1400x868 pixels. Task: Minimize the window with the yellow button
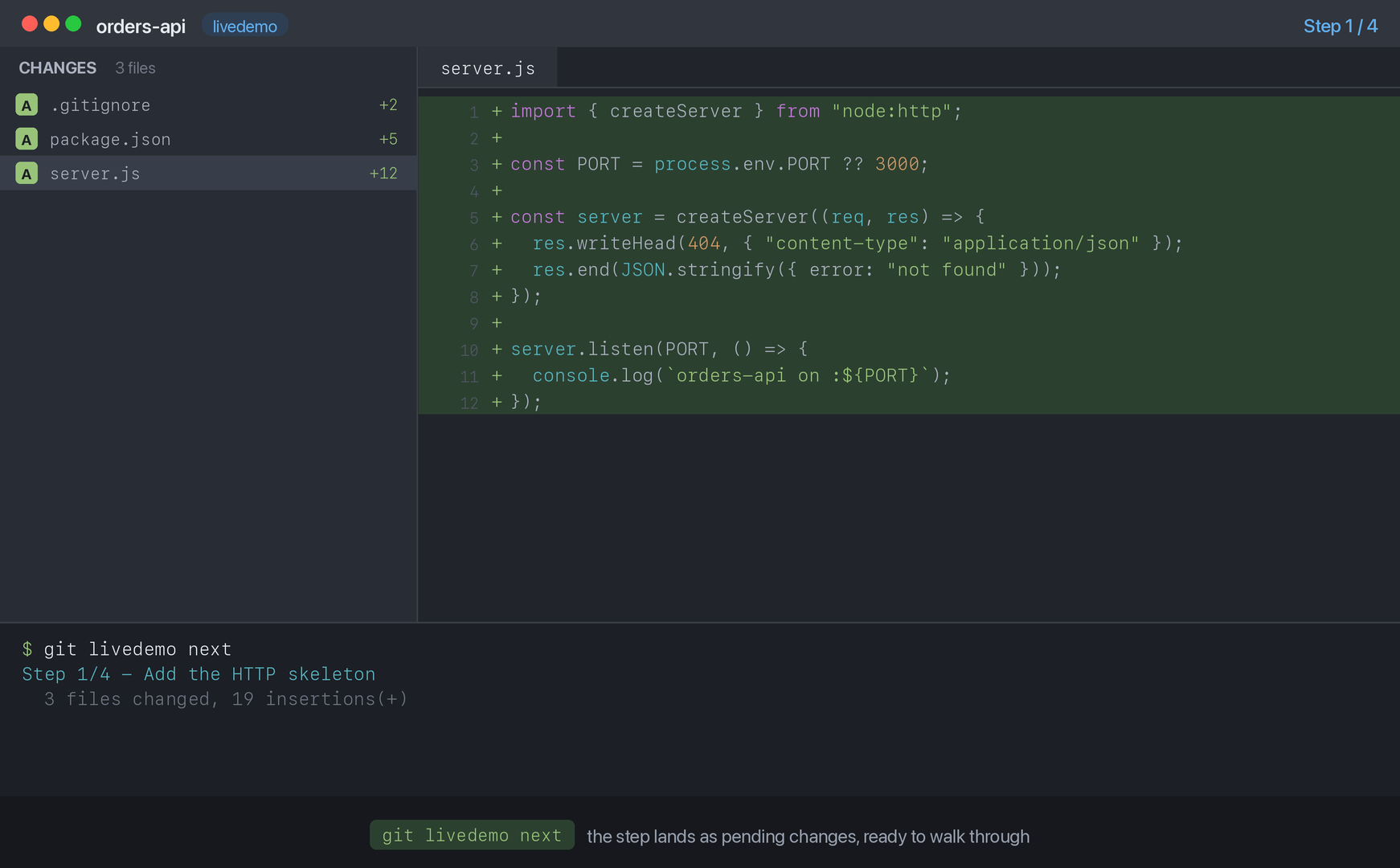click(x=51, y=24)
